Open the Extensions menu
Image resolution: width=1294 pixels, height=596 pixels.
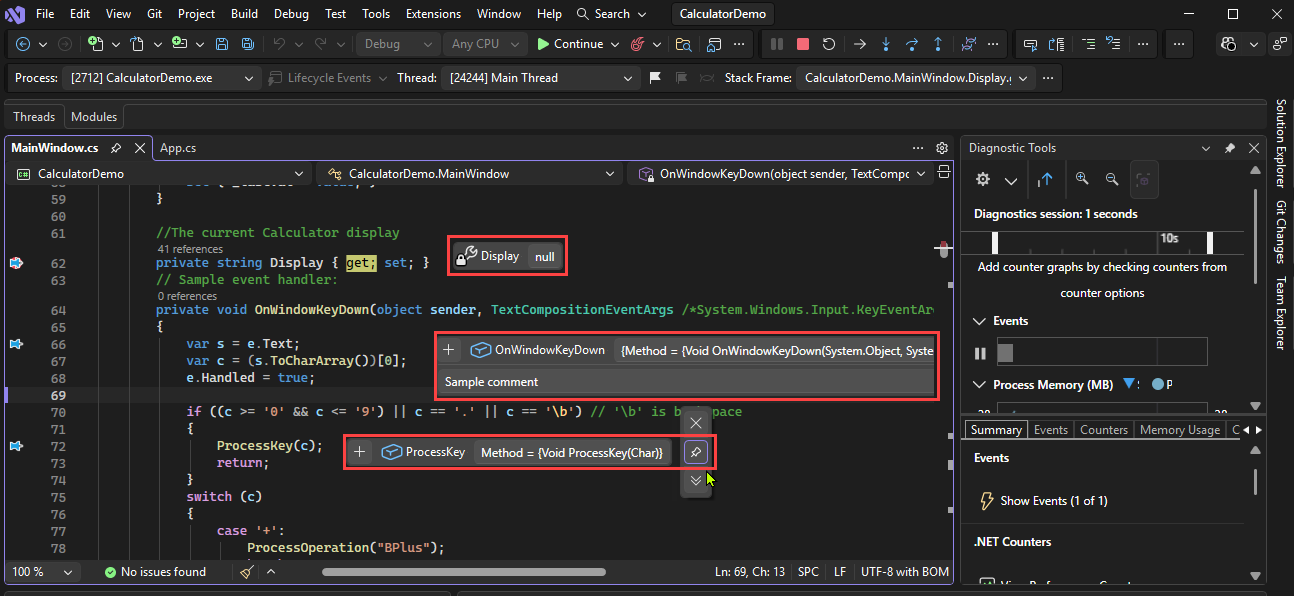pos(434,14)
